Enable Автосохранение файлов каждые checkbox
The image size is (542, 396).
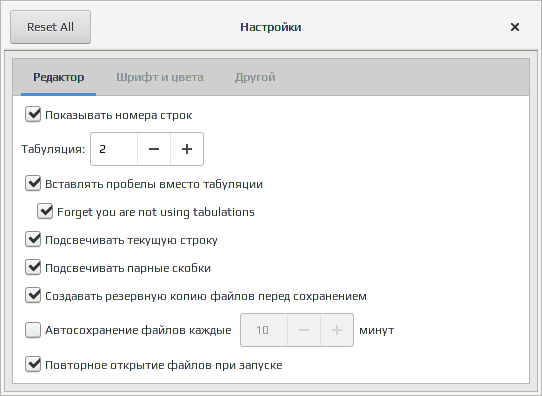(x=33, y=330)
